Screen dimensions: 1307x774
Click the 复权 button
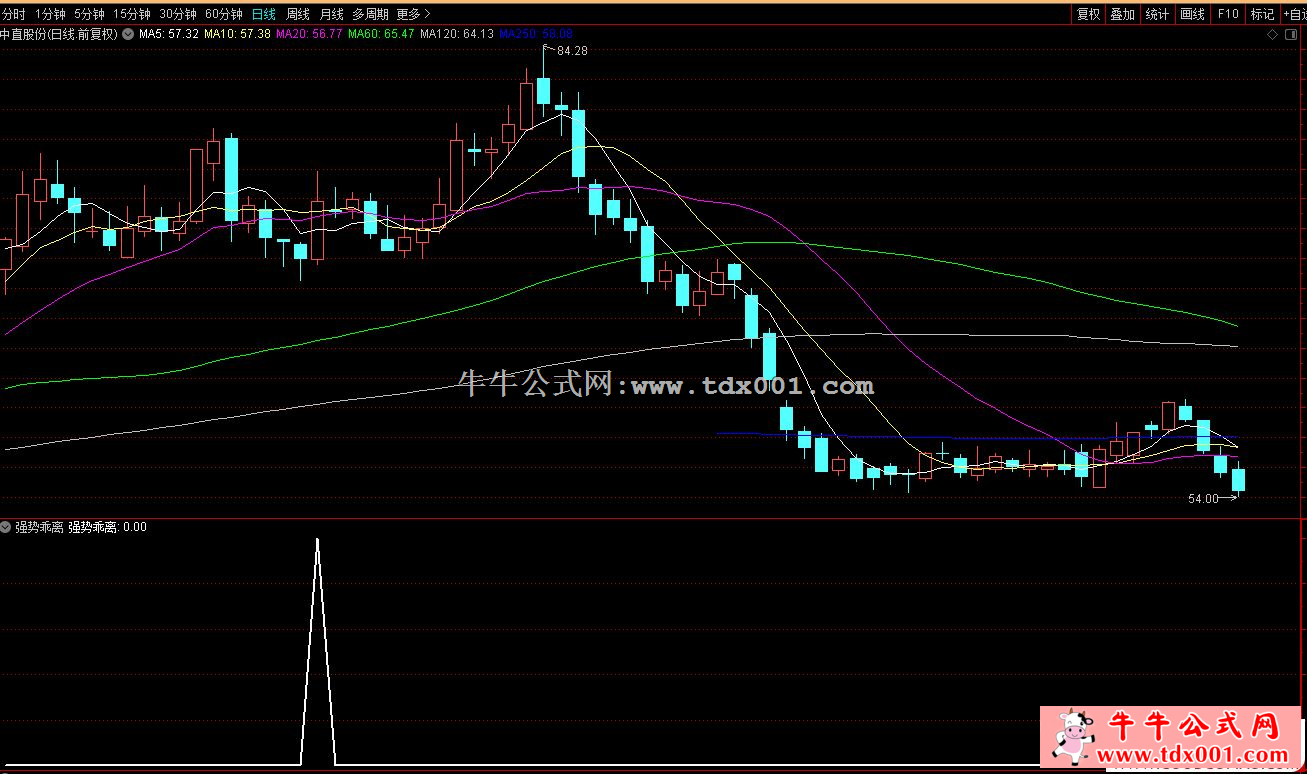pyautogui.click(x=1088, y=14)
